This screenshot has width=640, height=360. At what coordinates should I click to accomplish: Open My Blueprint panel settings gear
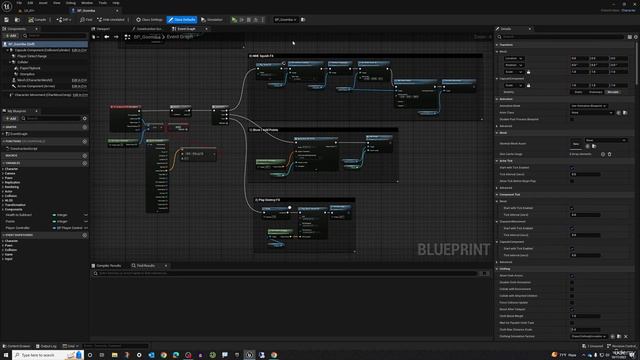click(x=84, y=118)
